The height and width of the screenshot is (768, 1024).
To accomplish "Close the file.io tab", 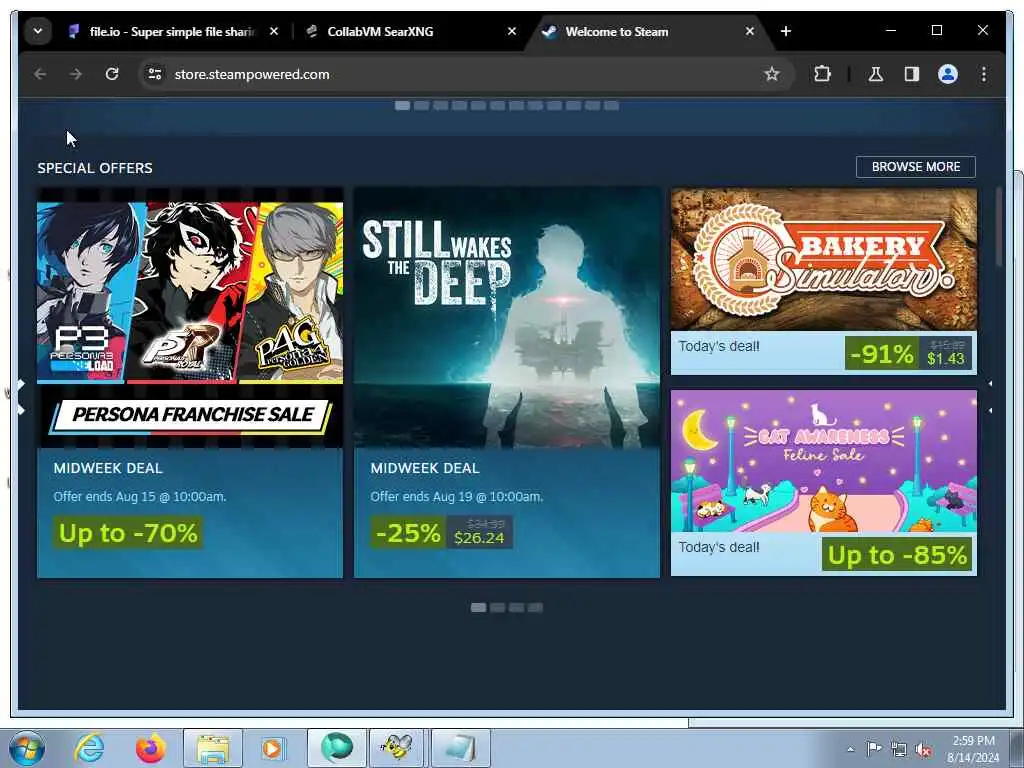I will (274, 31).
